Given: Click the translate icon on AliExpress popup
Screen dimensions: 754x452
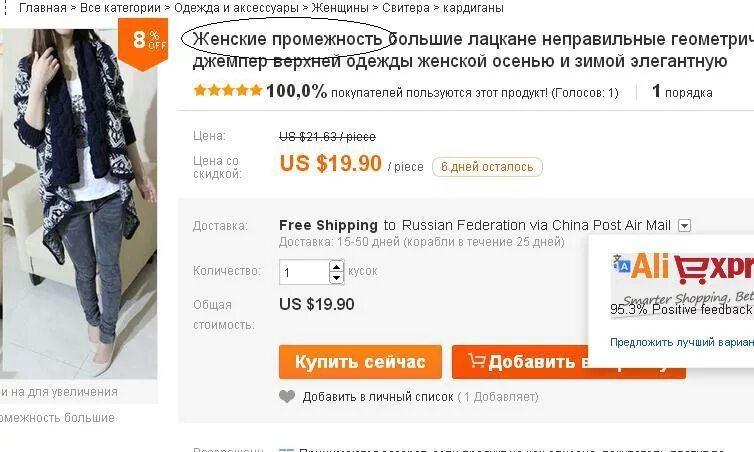Looking at the screenshot, I should (621, 264).
